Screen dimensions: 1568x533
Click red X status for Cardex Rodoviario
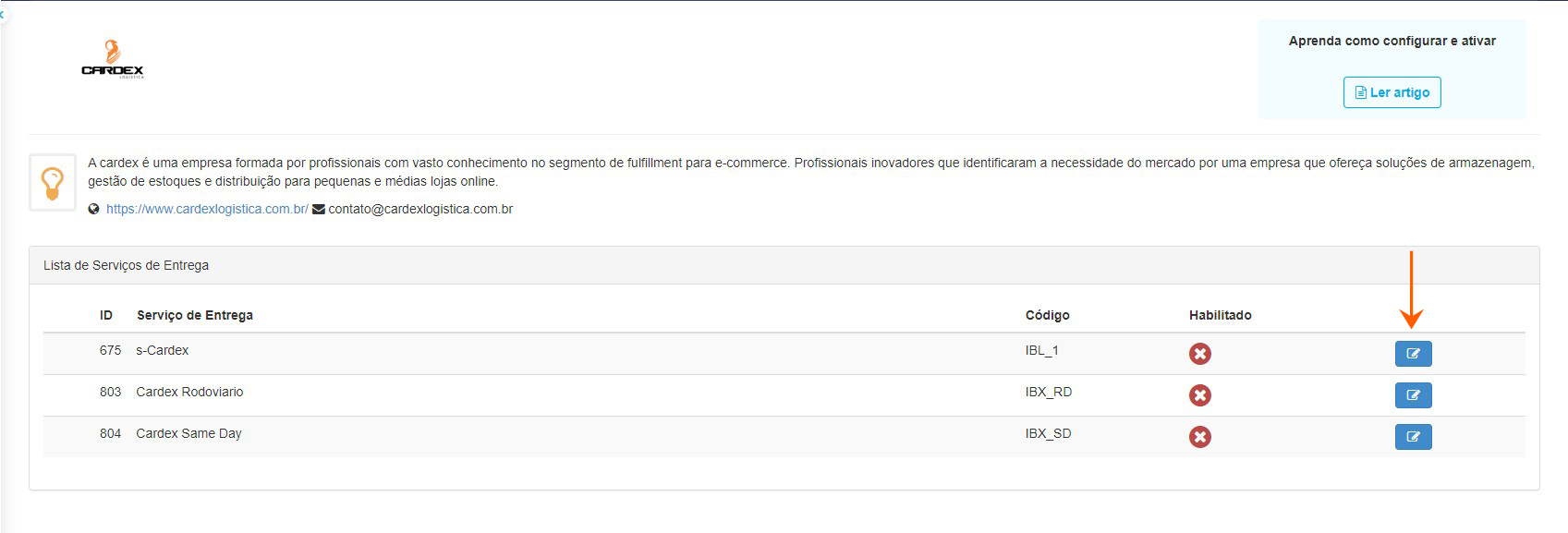[x=1199, y=395]
